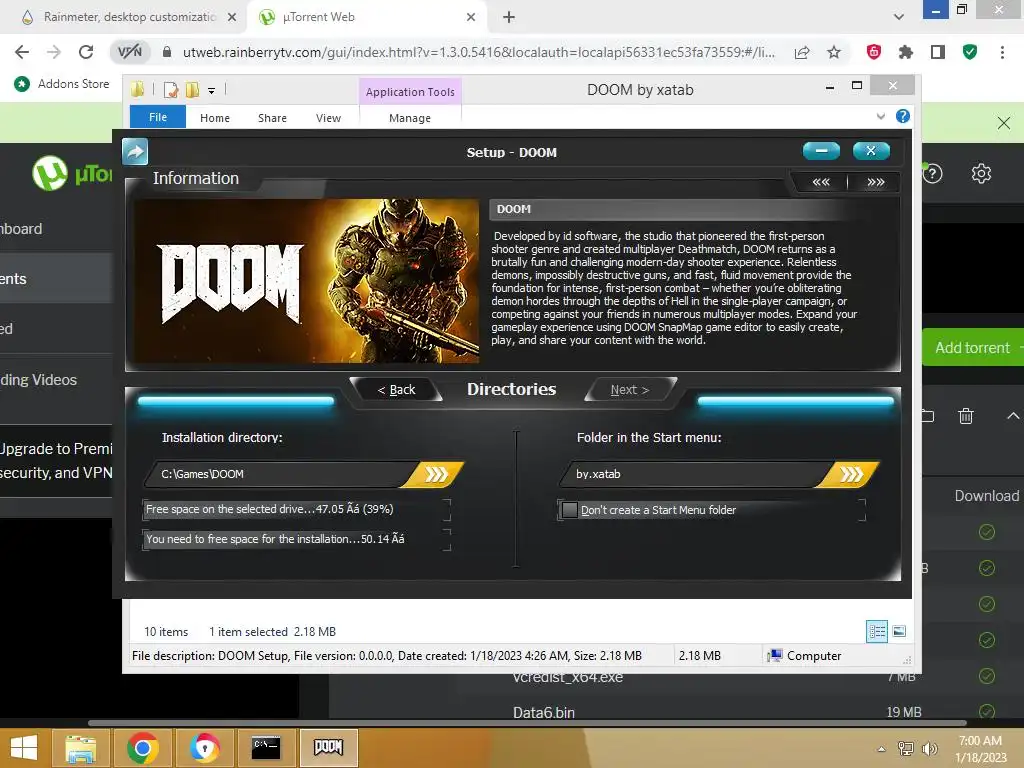Expand the Explorer ribbon chevron
Image resolution: width=1024 pixels, height=768 pixels.
pos(881,116)
